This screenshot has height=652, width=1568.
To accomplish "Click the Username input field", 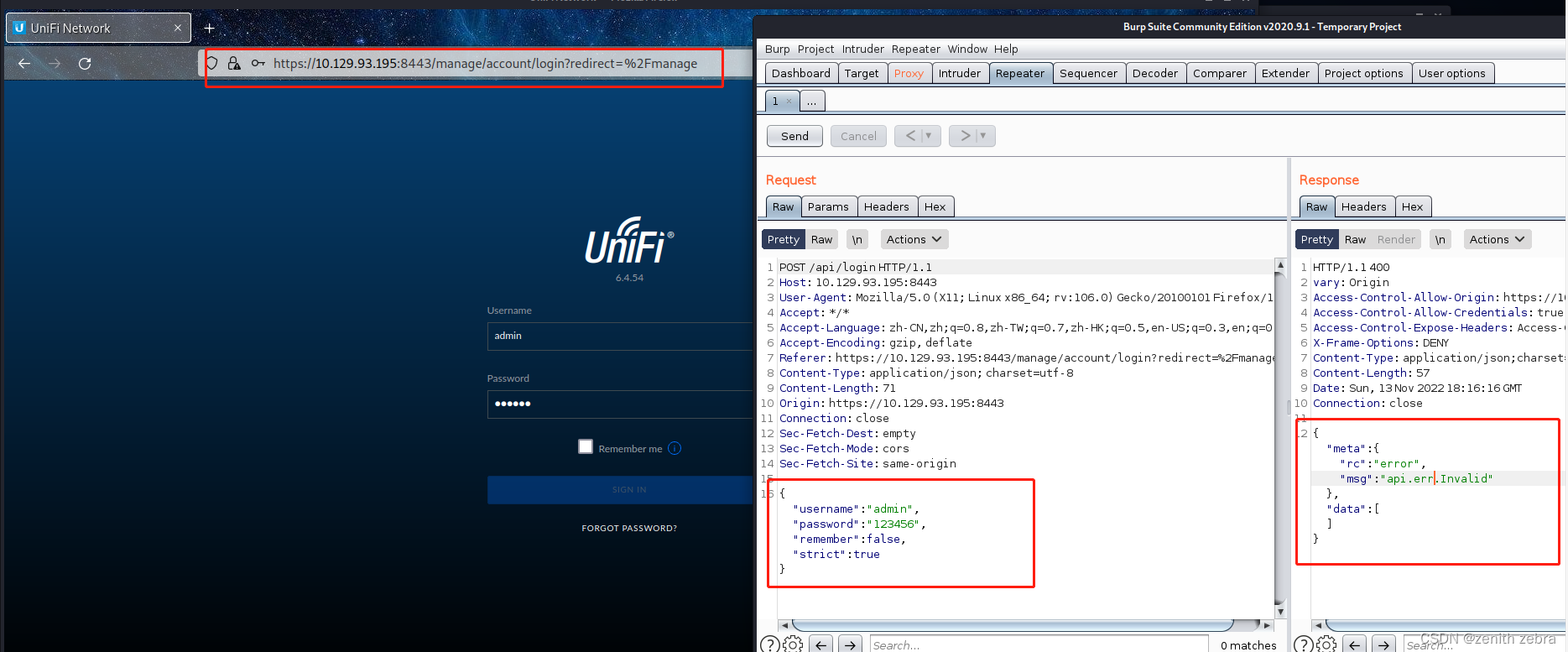I will click(619, 336).
